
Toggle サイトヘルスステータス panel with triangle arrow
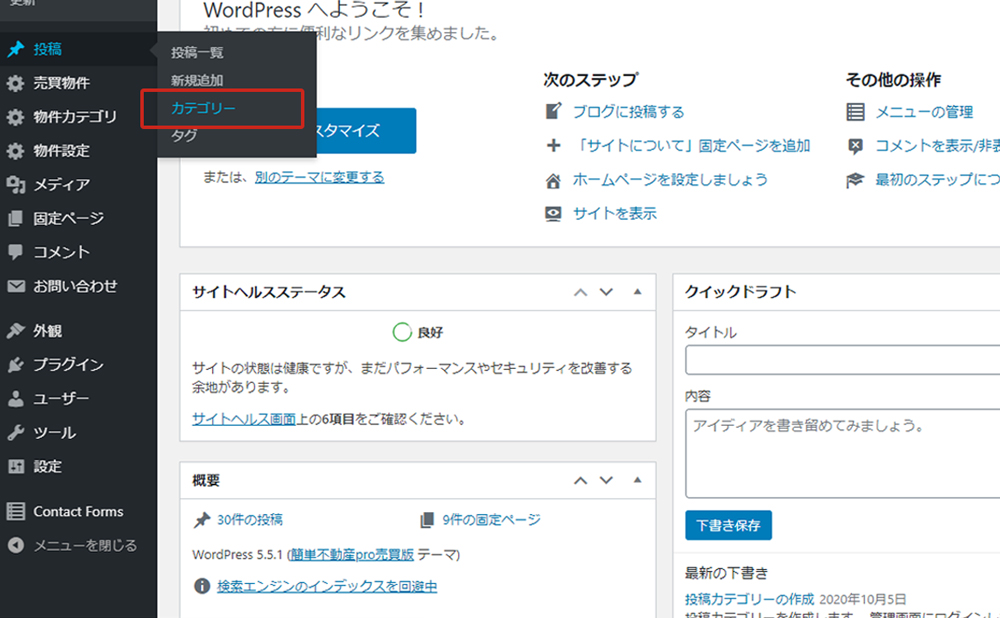[x=637, y=292]
